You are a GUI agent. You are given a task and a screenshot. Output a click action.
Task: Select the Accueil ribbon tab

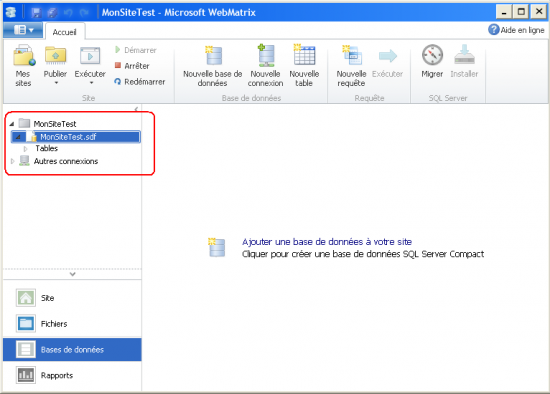pos(65,32)
